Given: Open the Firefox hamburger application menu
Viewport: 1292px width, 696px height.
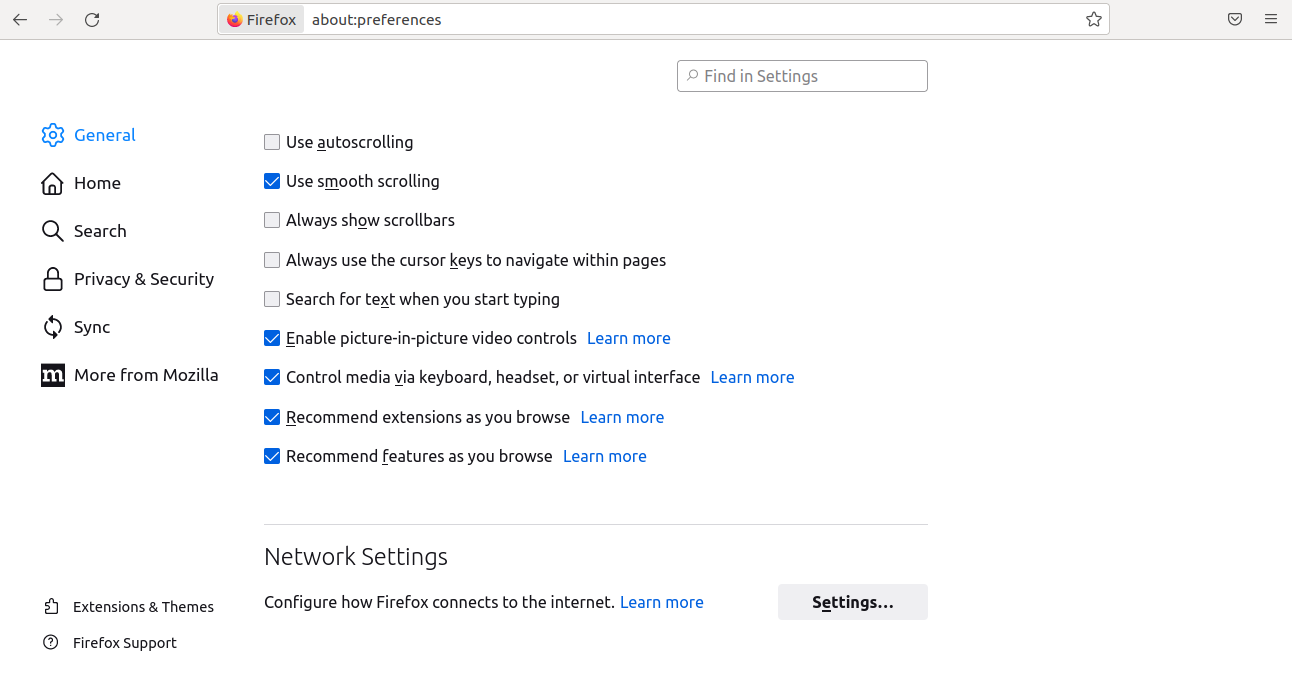Looking at the screenshot, I should point(1271,20).
